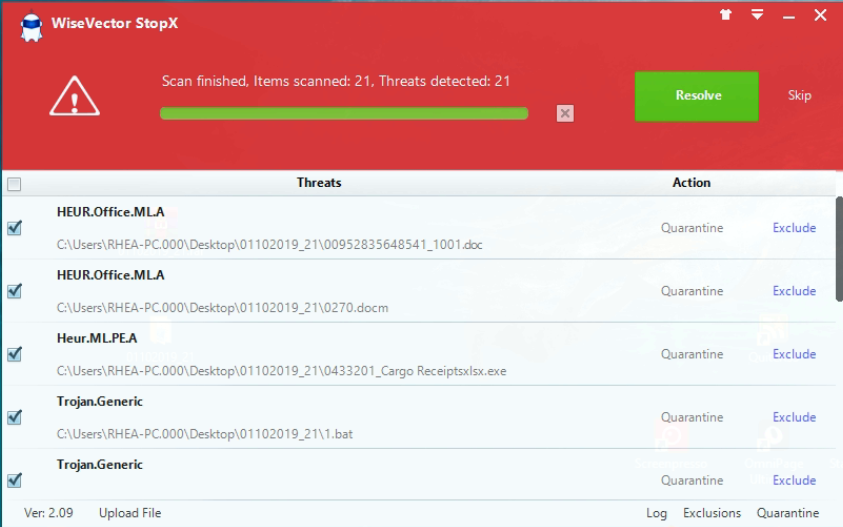Click the WiseVector StopX robot logo

(31, 26)
